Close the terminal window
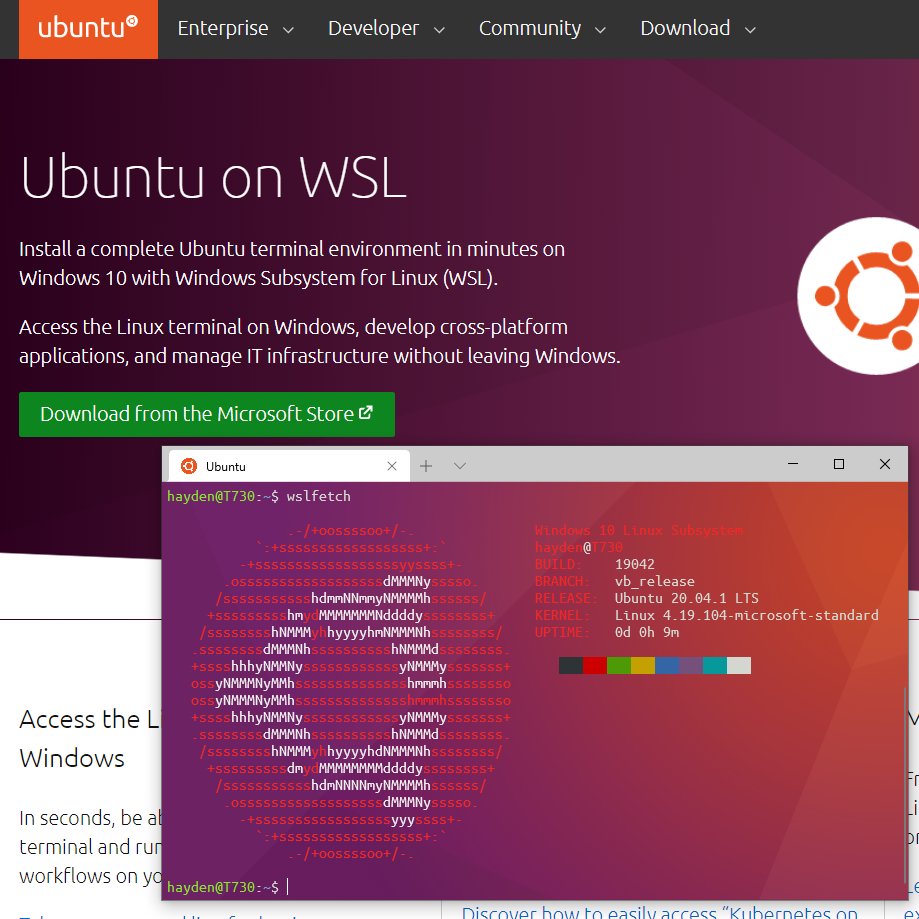Image resolution: width=919 pixels, height=919 pixels. click(885, 464)
